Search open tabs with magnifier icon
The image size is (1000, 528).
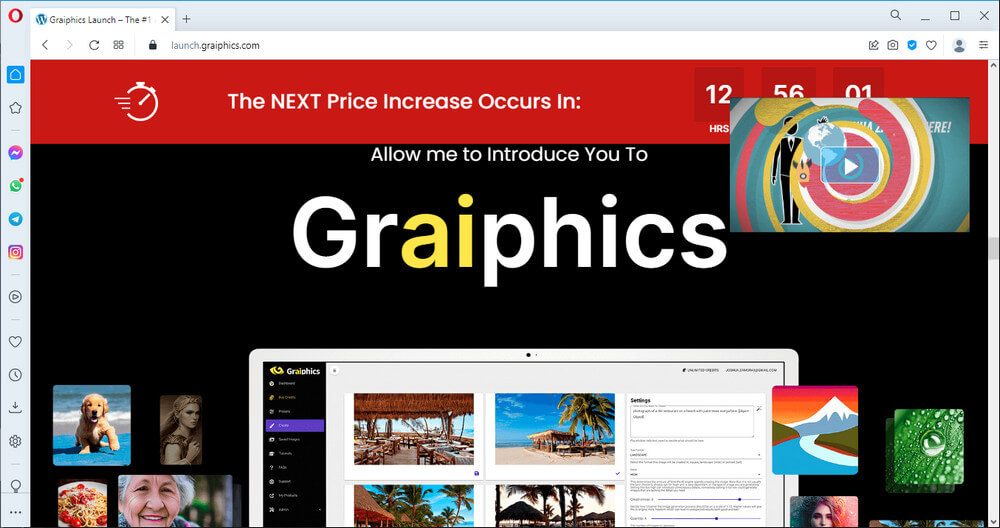point(895,15)
